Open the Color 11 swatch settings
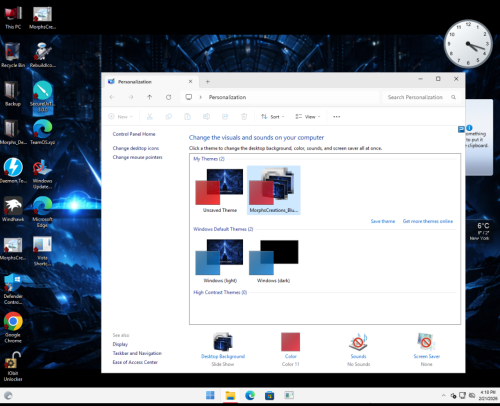 click(x=290, y=349)
